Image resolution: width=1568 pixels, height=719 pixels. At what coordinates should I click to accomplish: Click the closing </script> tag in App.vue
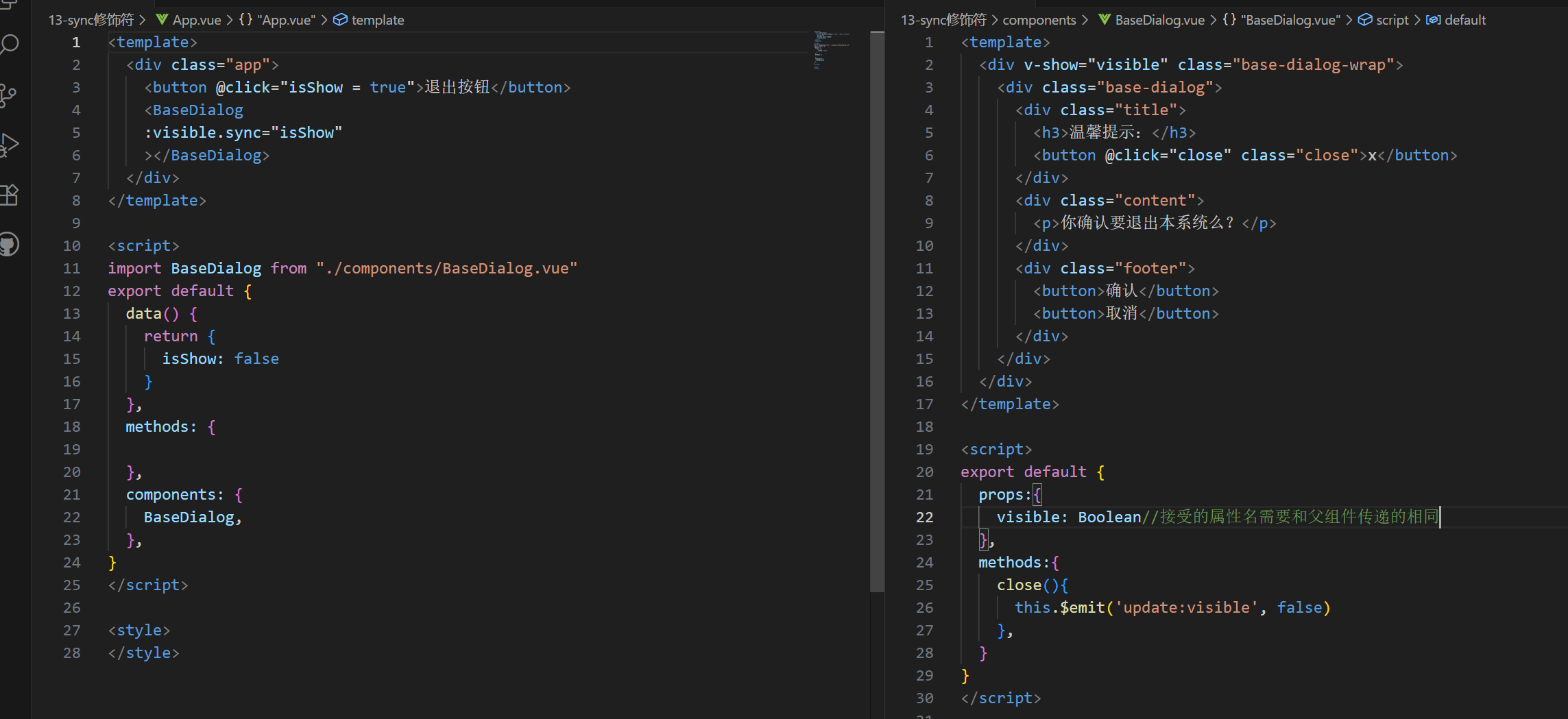pyautogui.click(x=148, y=585)
